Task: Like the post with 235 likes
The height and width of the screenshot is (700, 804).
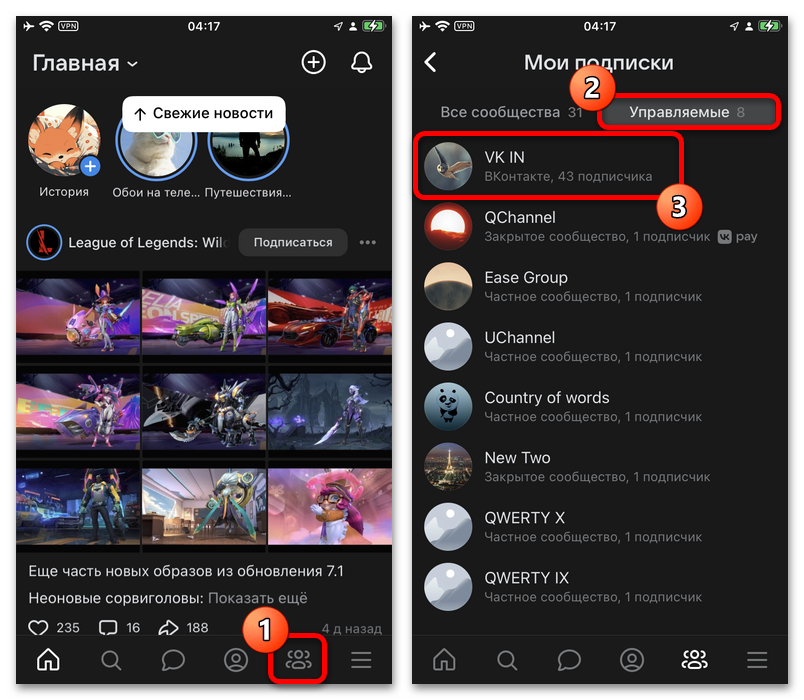Action: pos(53,628)
